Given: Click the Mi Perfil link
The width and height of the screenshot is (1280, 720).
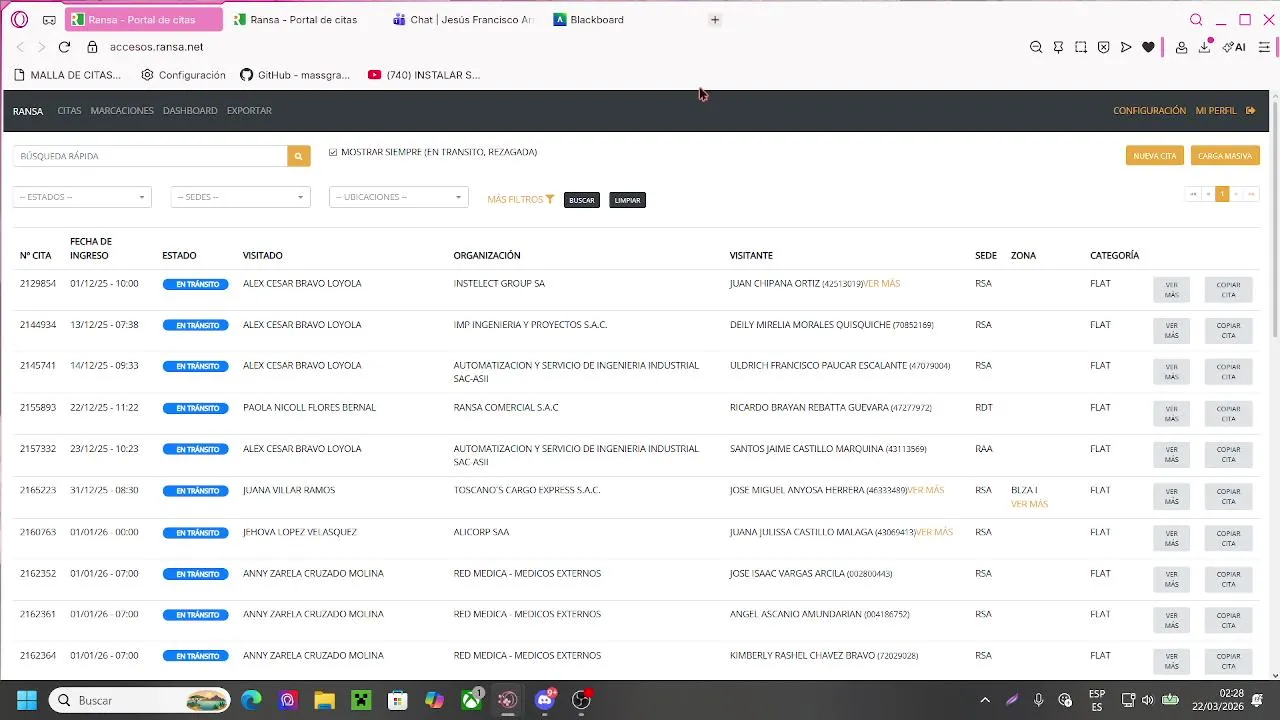Looking at the screenshot, I should (1216, 111).
